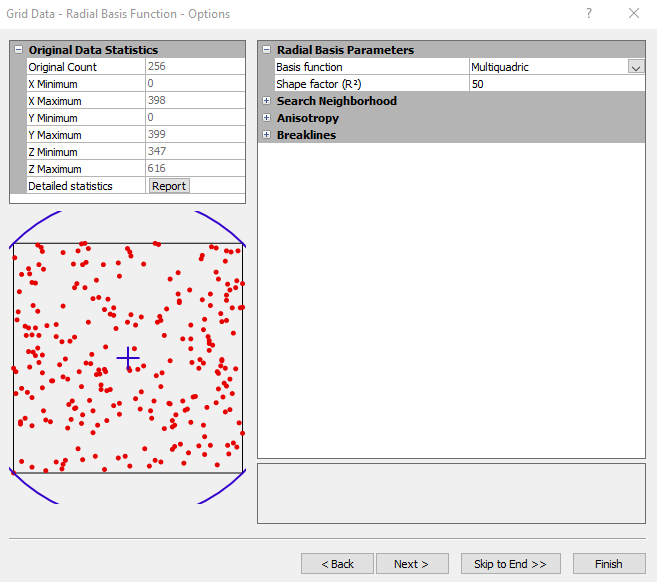Collapse the Radial Basis Parameters section
Viewport: 657px width, 582px height.
[266, 49]
